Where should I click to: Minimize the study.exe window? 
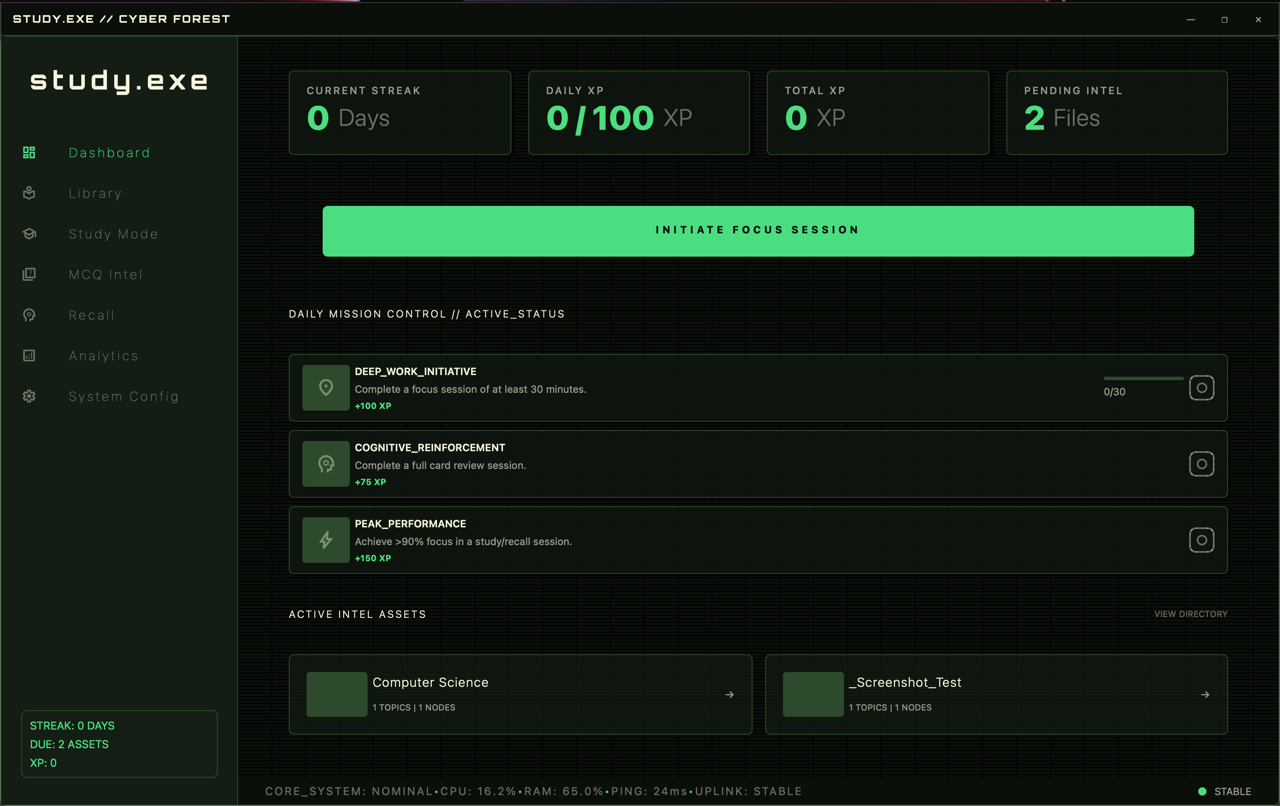coord(1190,19)
